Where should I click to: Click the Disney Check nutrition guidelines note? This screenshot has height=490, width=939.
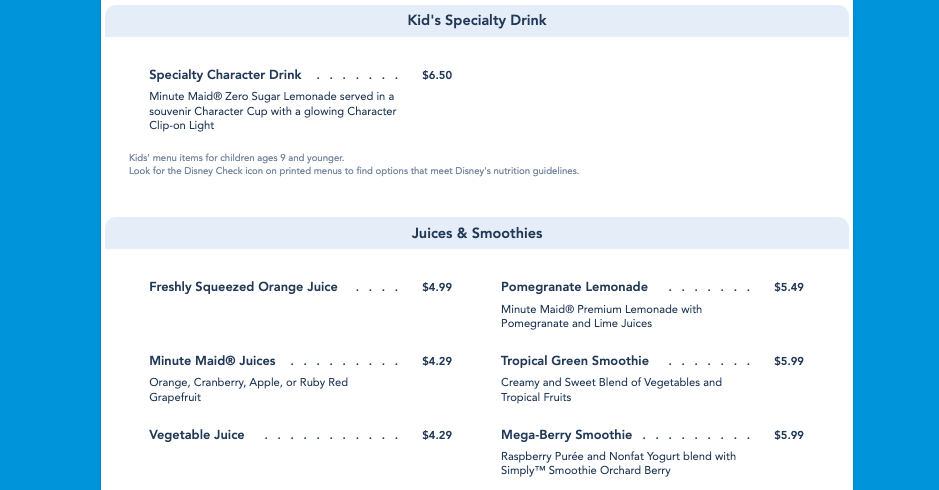tap(354, 171)
